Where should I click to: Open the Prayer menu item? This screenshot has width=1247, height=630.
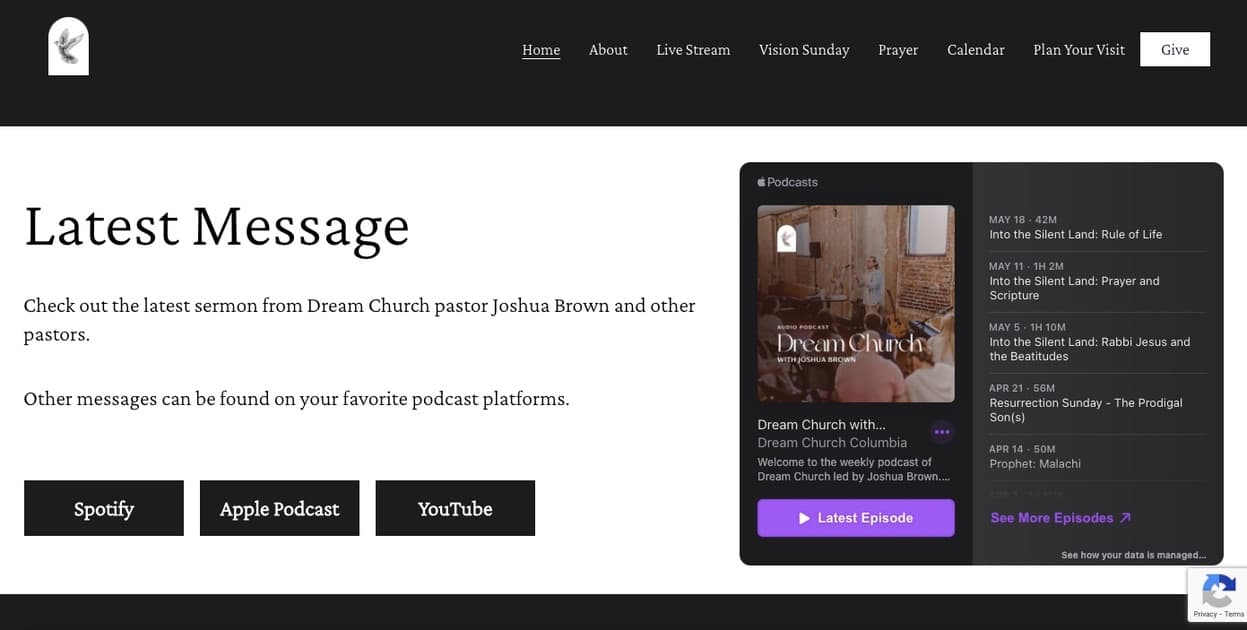tap(898, 50)
